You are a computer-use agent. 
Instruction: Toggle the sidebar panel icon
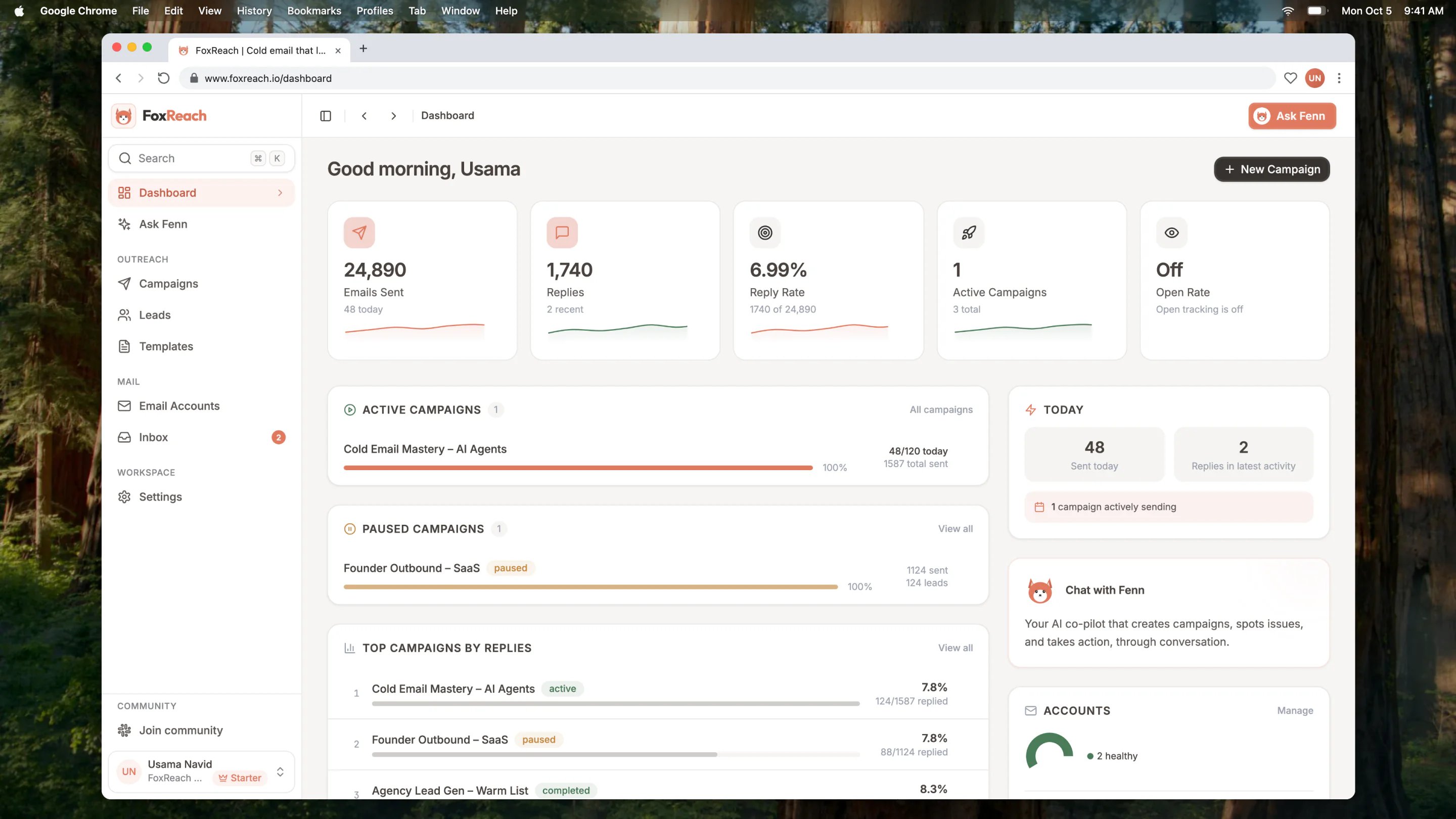(x=326, y=116)
